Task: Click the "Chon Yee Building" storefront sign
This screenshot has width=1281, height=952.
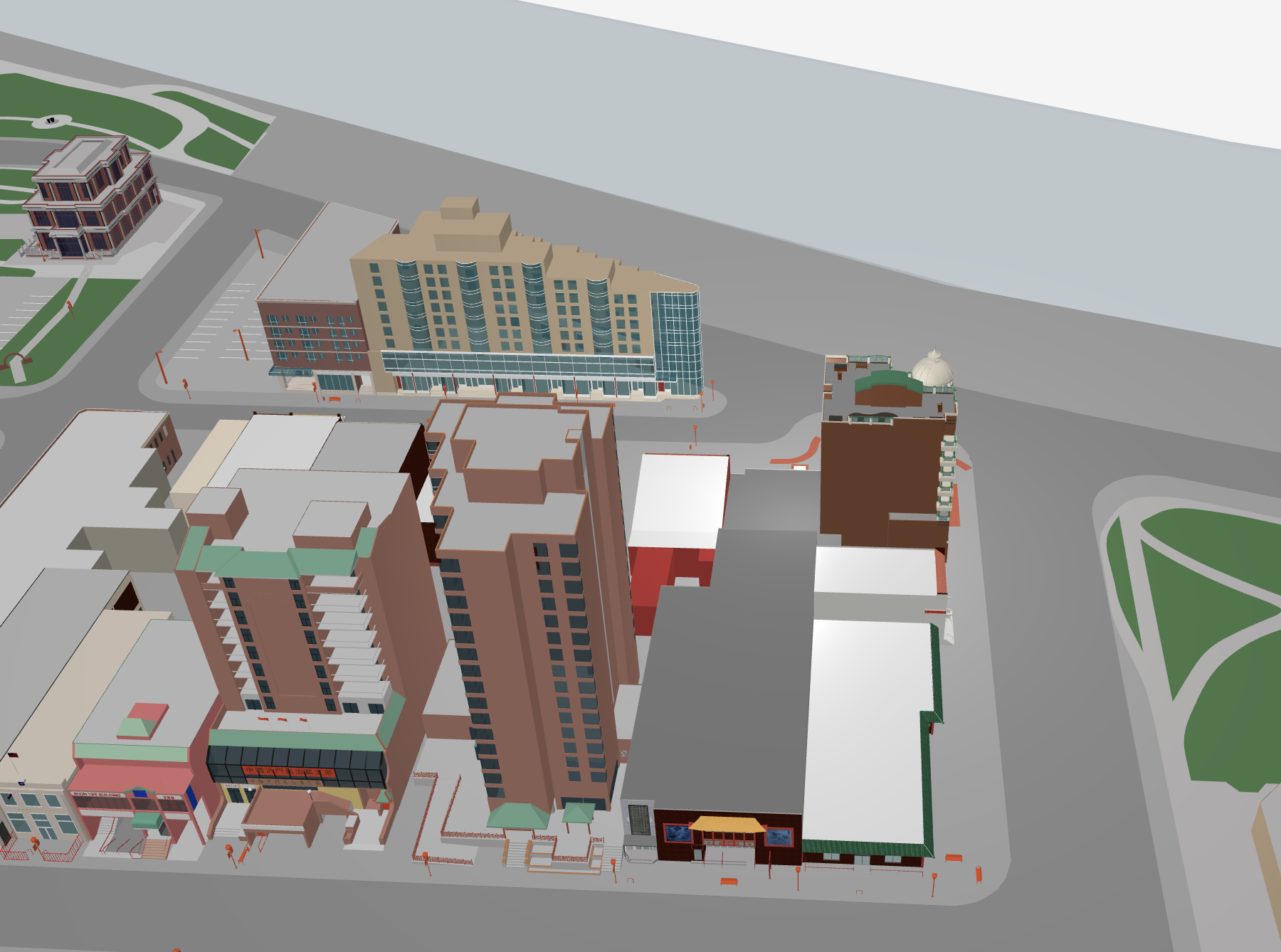Action: point(96,794)
